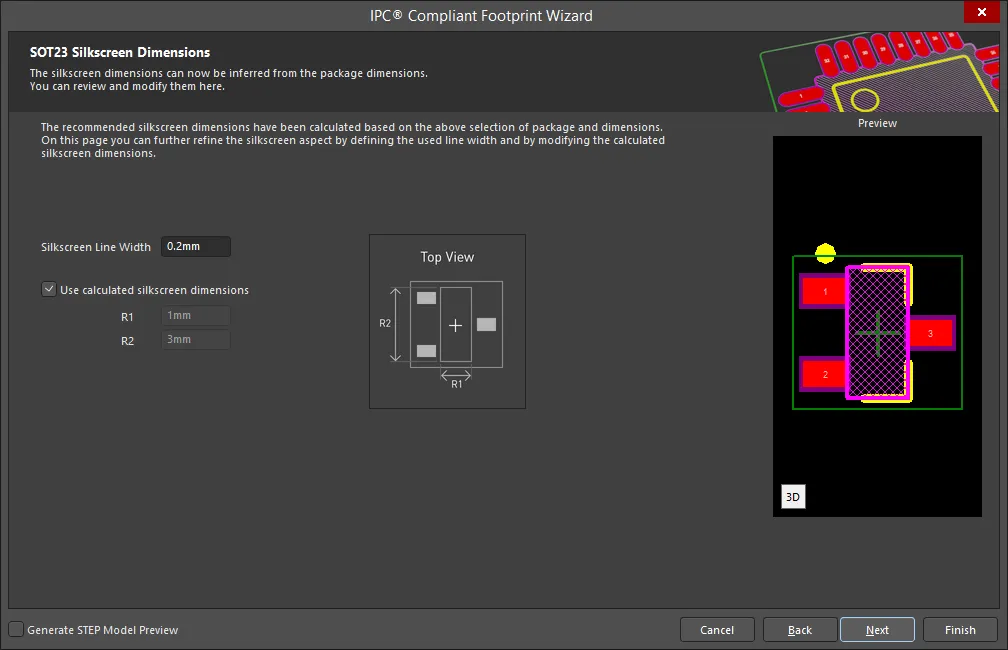
Task: Click the R1 dimension field
Action: [195, 316]
